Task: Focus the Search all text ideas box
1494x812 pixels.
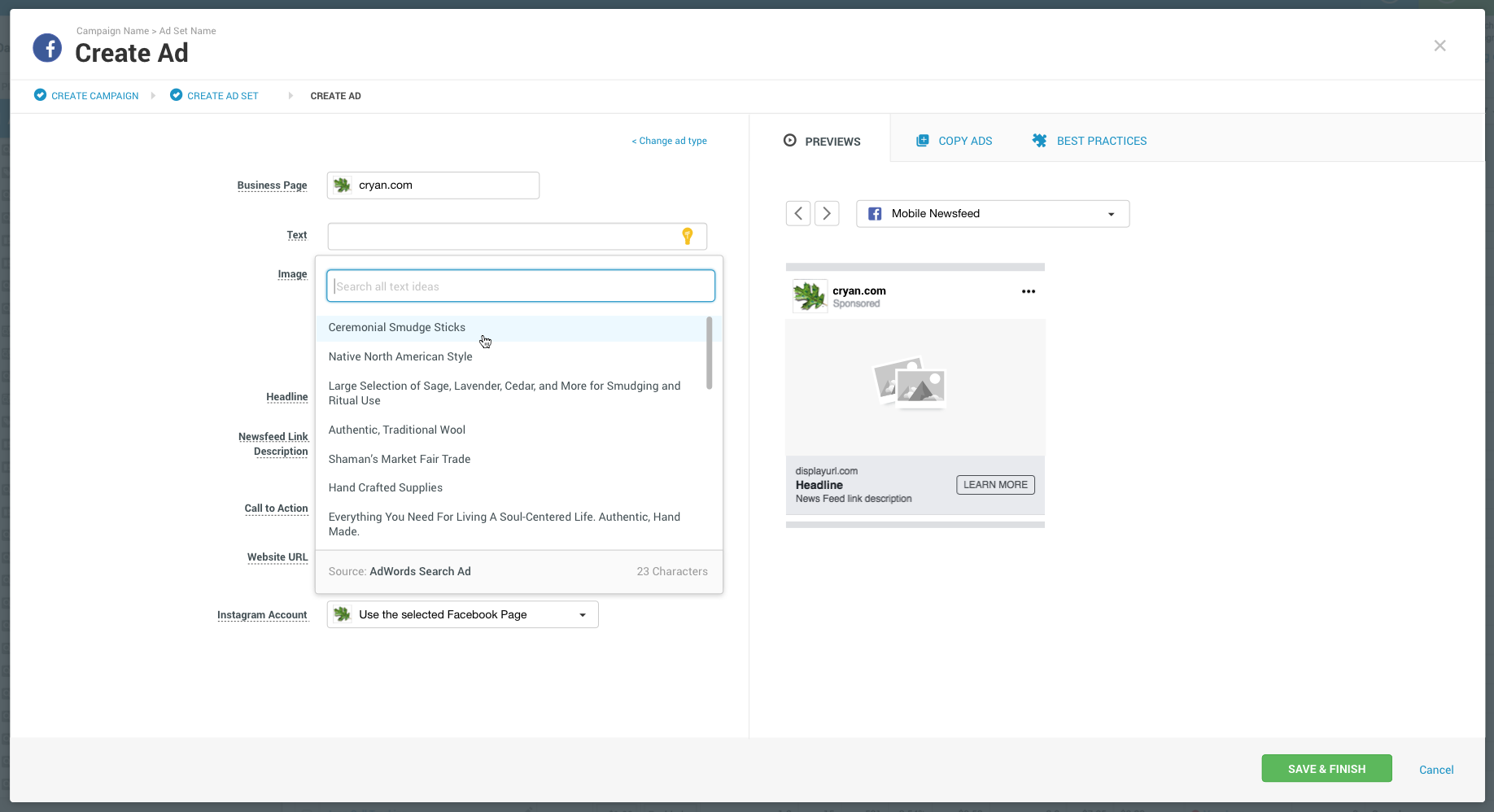Action: click(x=521, y=286)
